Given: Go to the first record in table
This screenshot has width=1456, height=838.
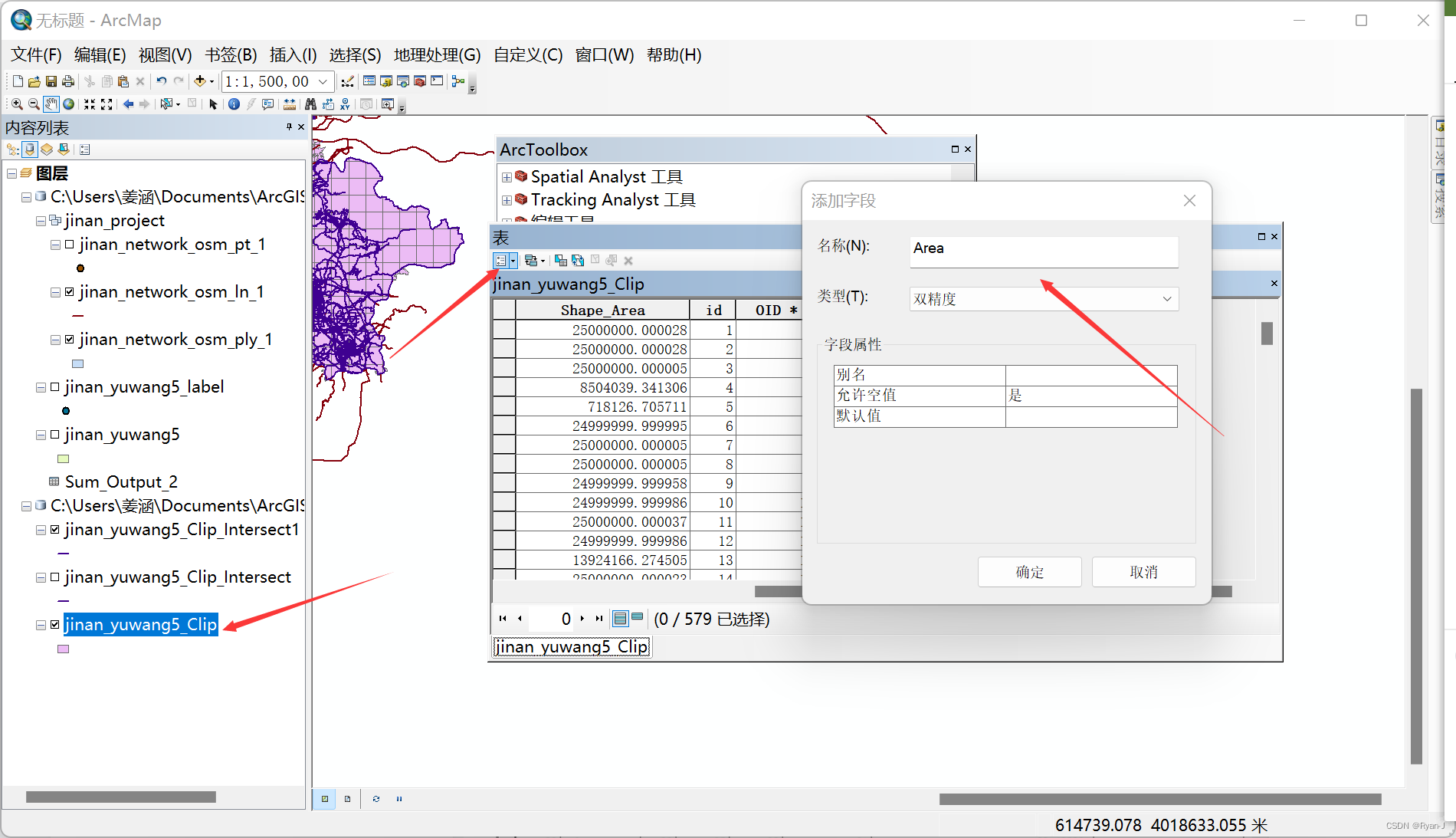Looking at the screenshot, I should click(503, 619).
